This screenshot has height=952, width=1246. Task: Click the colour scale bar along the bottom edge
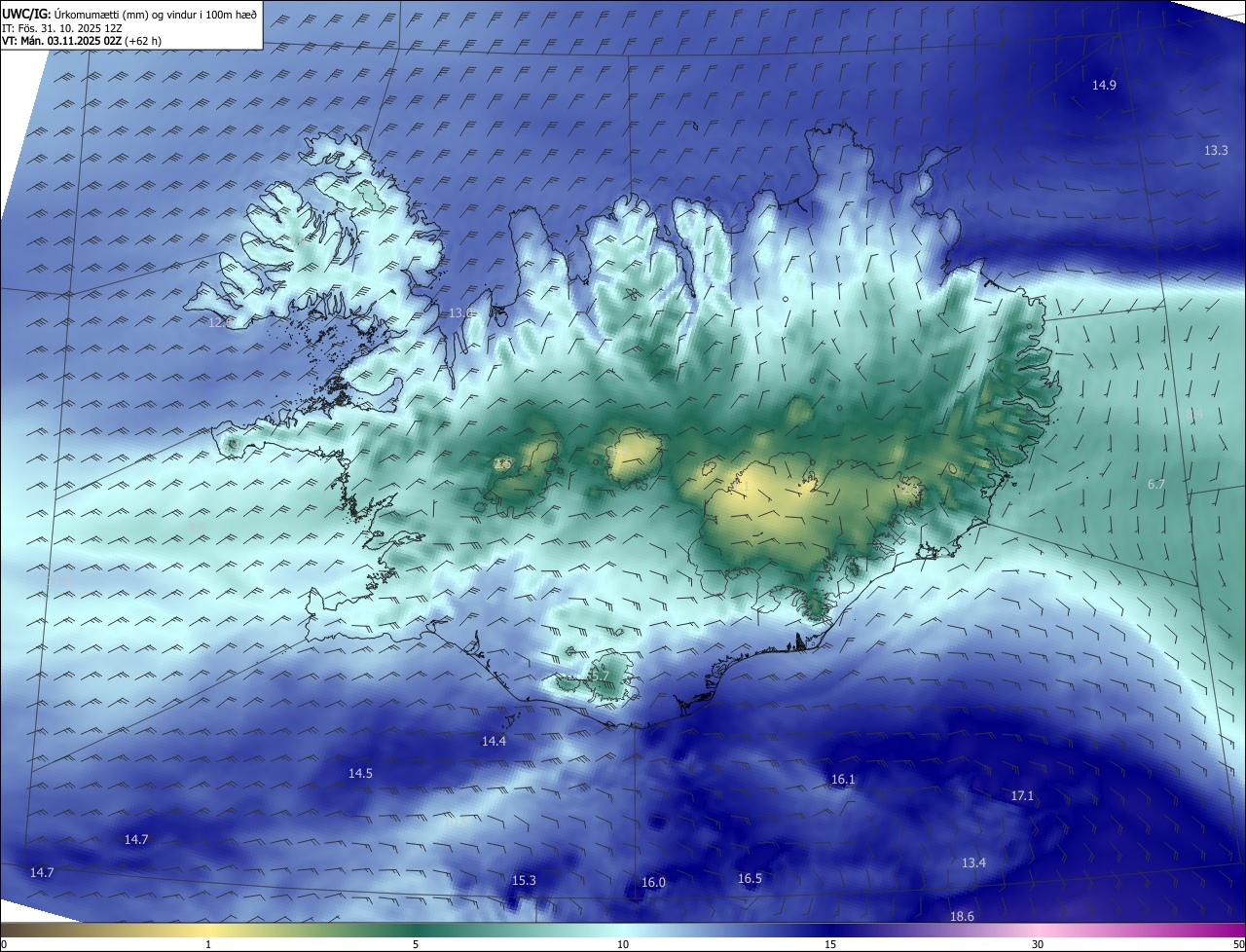click(623, 930)
